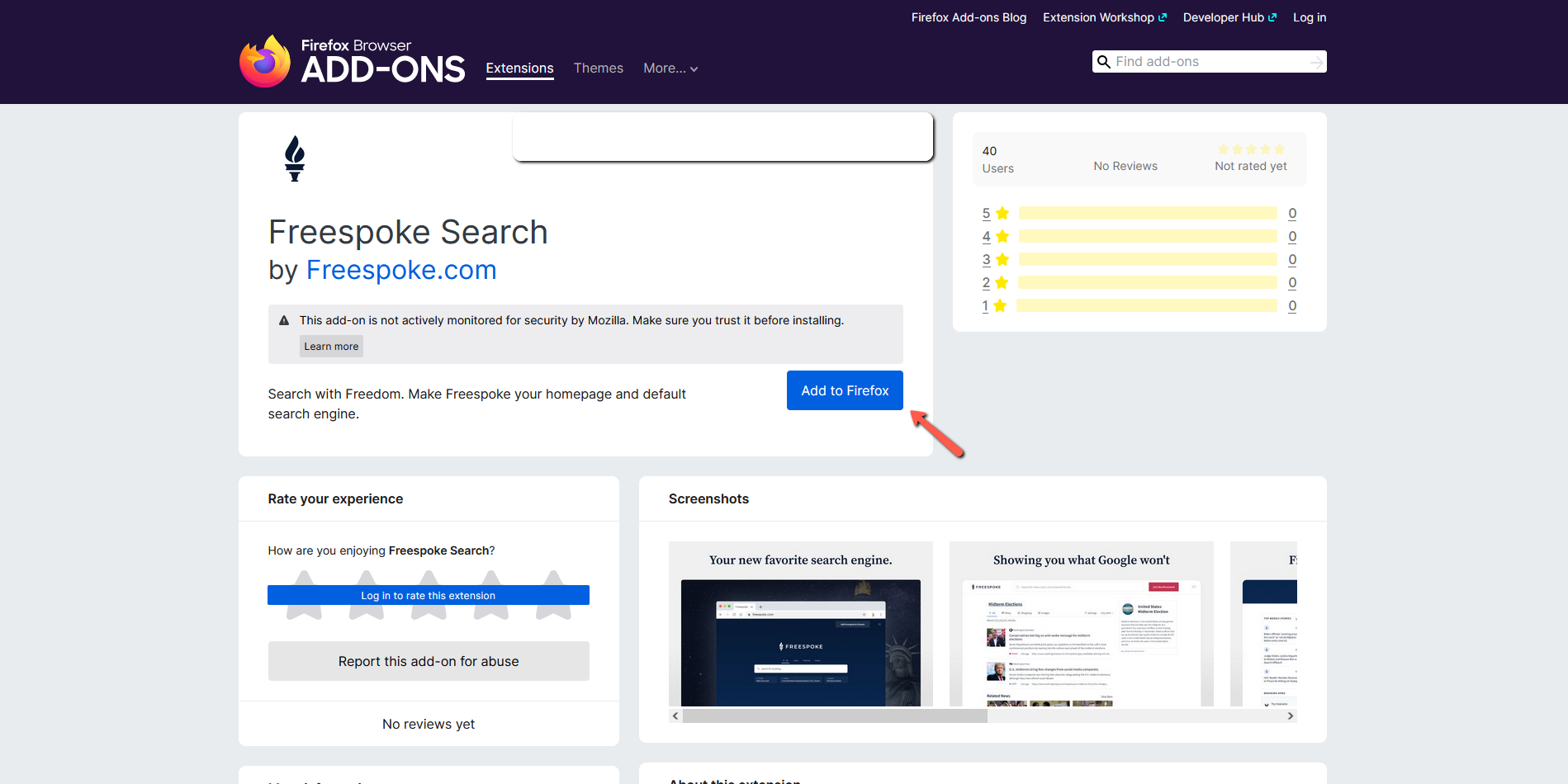This screenshot has width=1568, height=784.
Task: Click Report this add-on for abuse
Action: pyautogui.click(x=429, y=661)
